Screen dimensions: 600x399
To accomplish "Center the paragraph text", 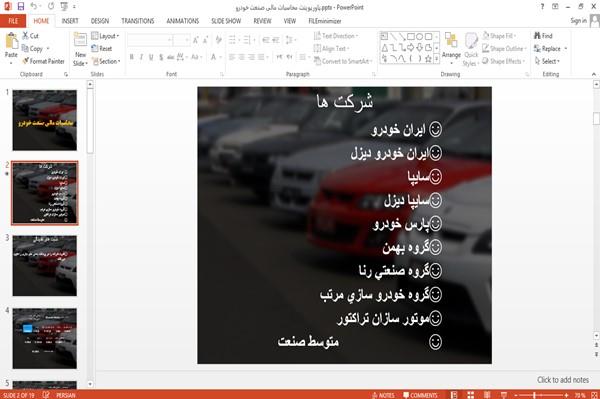I will click(x=241, y=57).
